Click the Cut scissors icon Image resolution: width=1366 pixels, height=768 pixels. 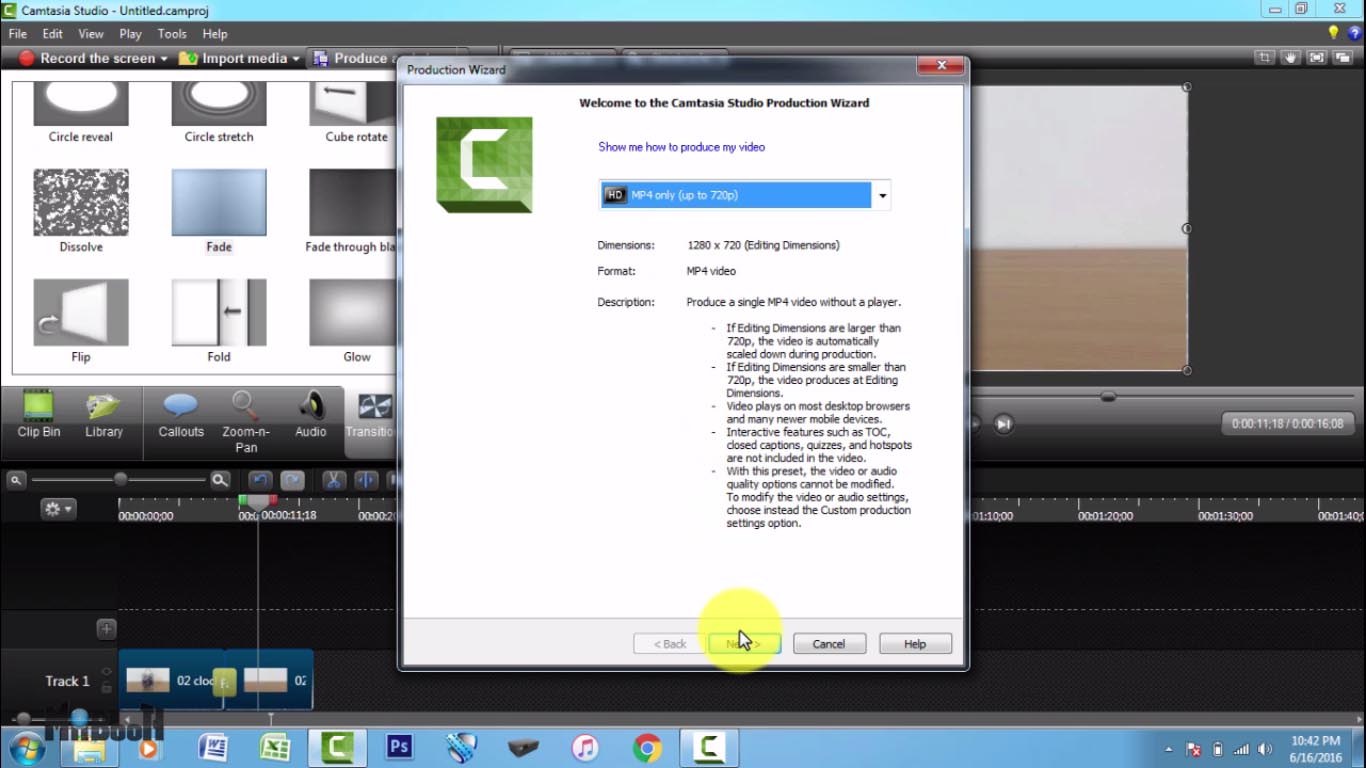[x=334, y=480]
